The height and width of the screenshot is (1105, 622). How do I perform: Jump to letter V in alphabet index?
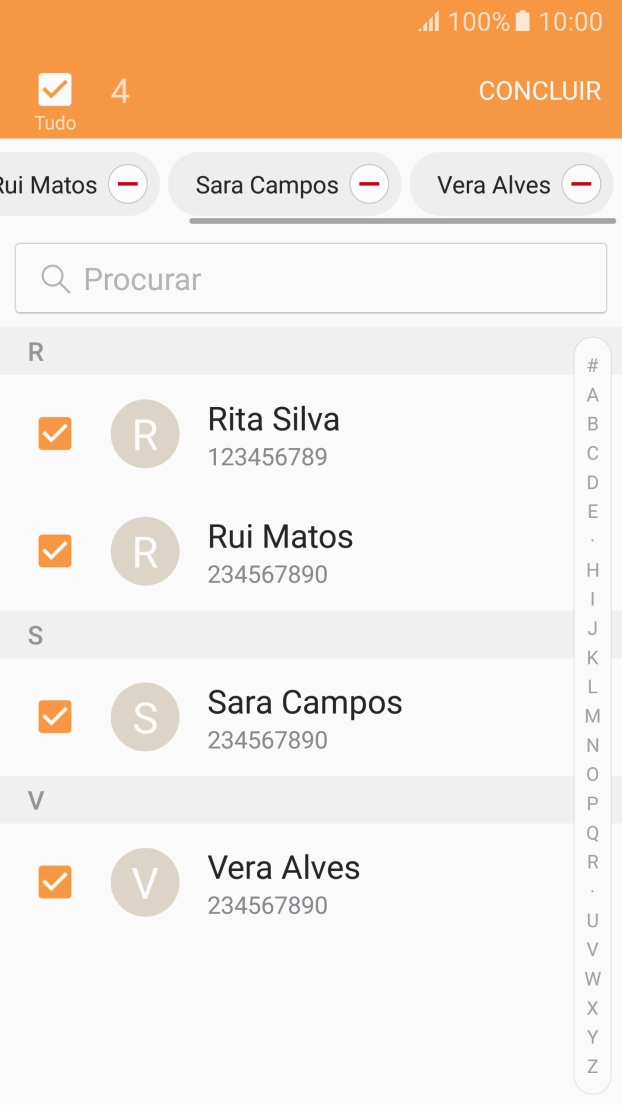pyautogui.click(x=591, y=949)
